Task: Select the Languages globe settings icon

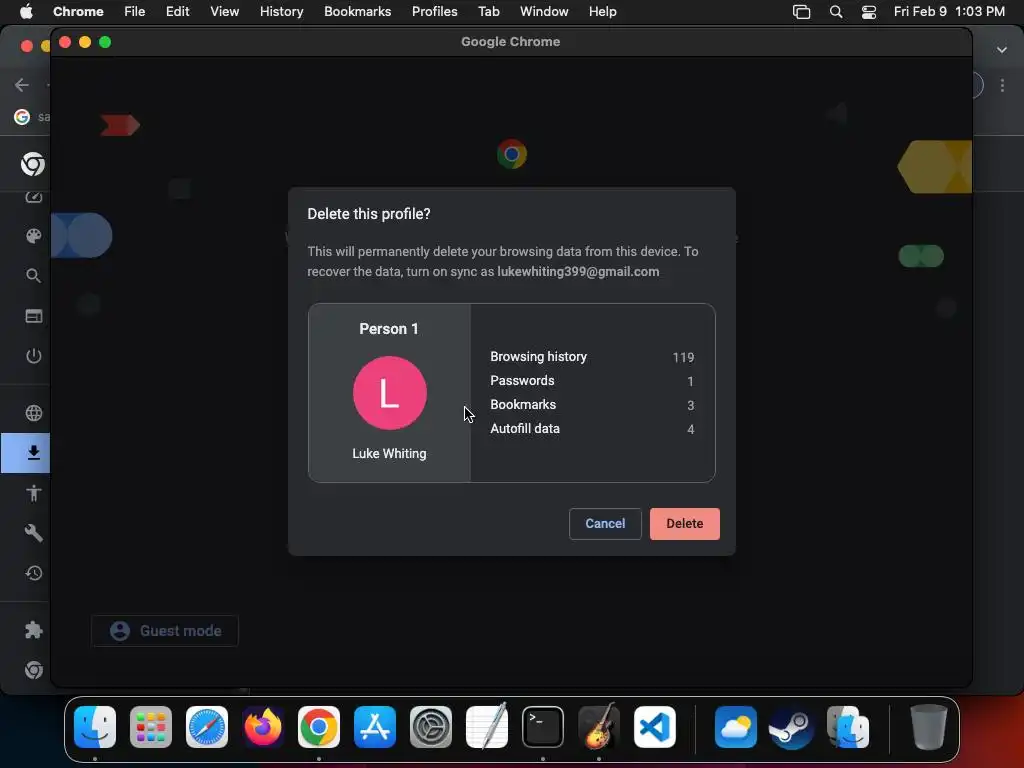Action: click(34, 413)
